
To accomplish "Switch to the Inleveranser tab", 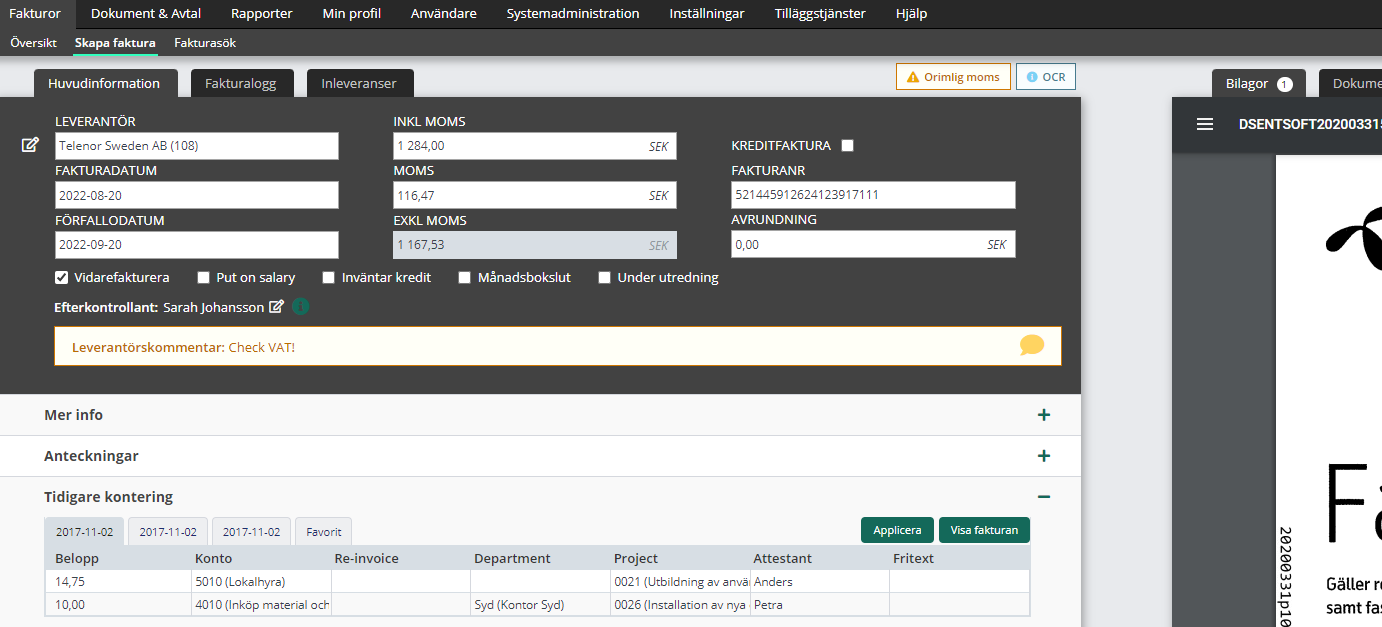I will tap(359, 84).
